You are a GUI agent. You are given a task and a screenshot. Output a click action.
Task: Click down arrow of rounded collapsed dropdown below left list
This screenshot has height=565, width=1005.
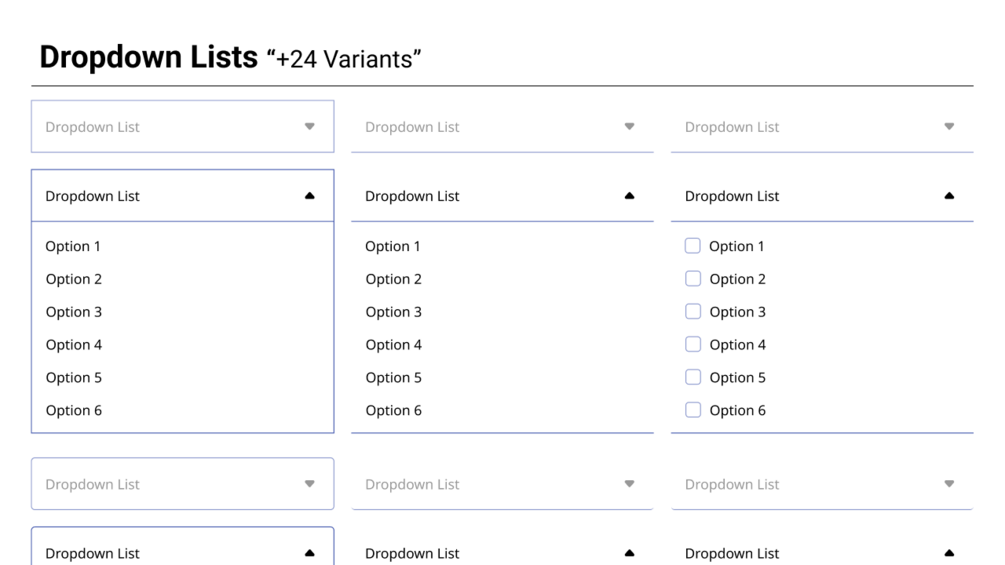pyautogui.click(x=309, y=484)
